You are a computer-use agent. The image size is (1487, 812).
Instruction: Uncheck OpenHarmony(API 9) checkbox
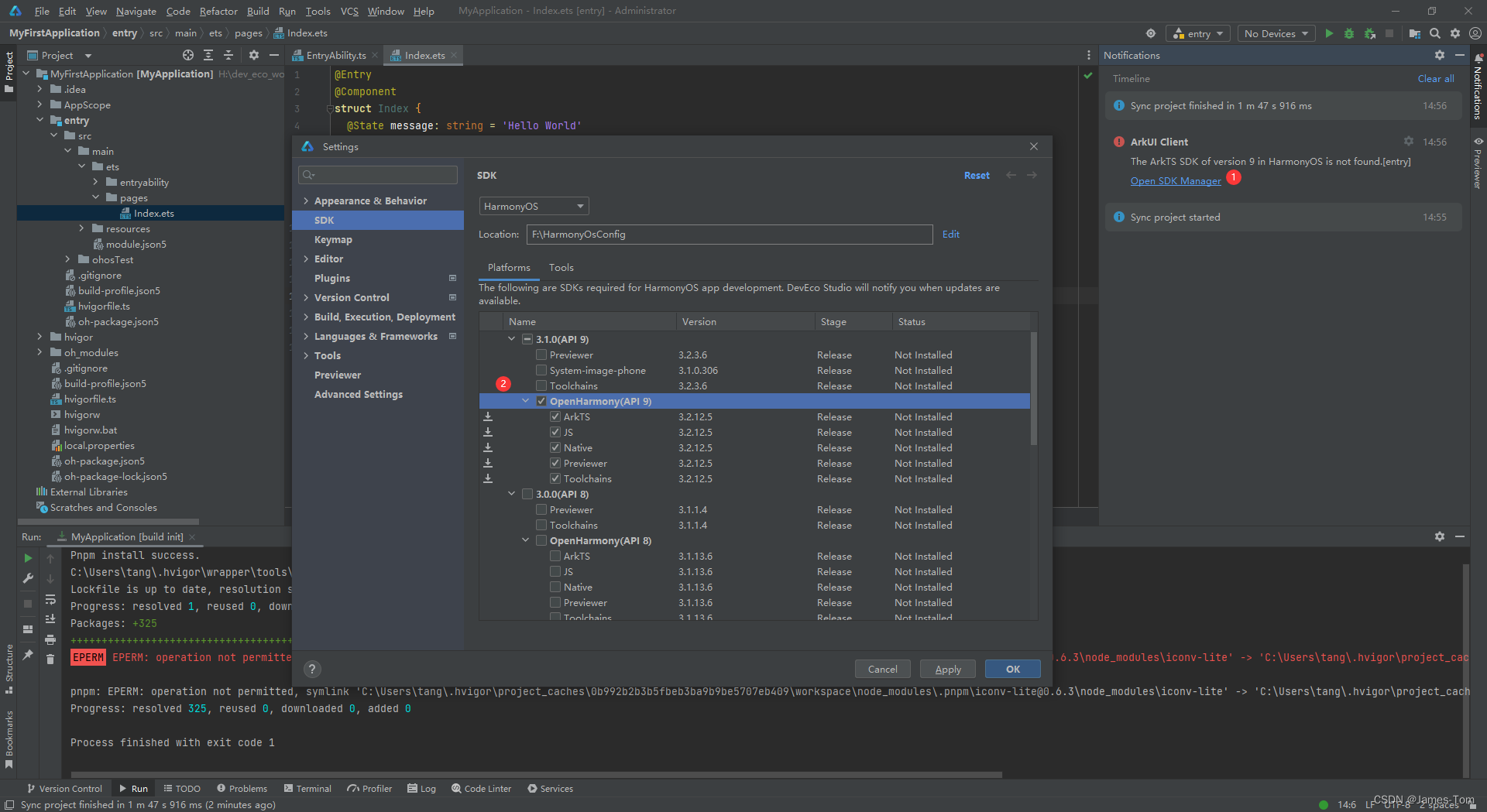(541, 401)
